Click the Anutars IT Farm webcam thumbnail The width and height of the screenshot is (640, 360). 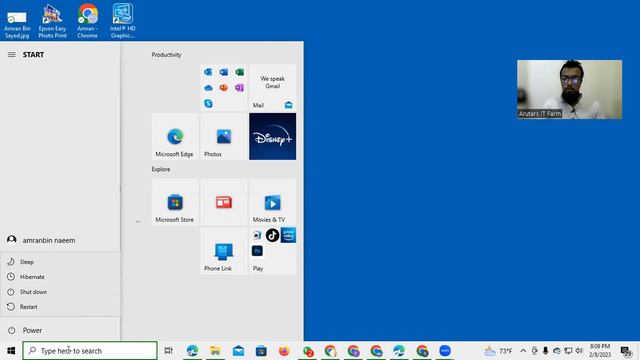[569, 89]
